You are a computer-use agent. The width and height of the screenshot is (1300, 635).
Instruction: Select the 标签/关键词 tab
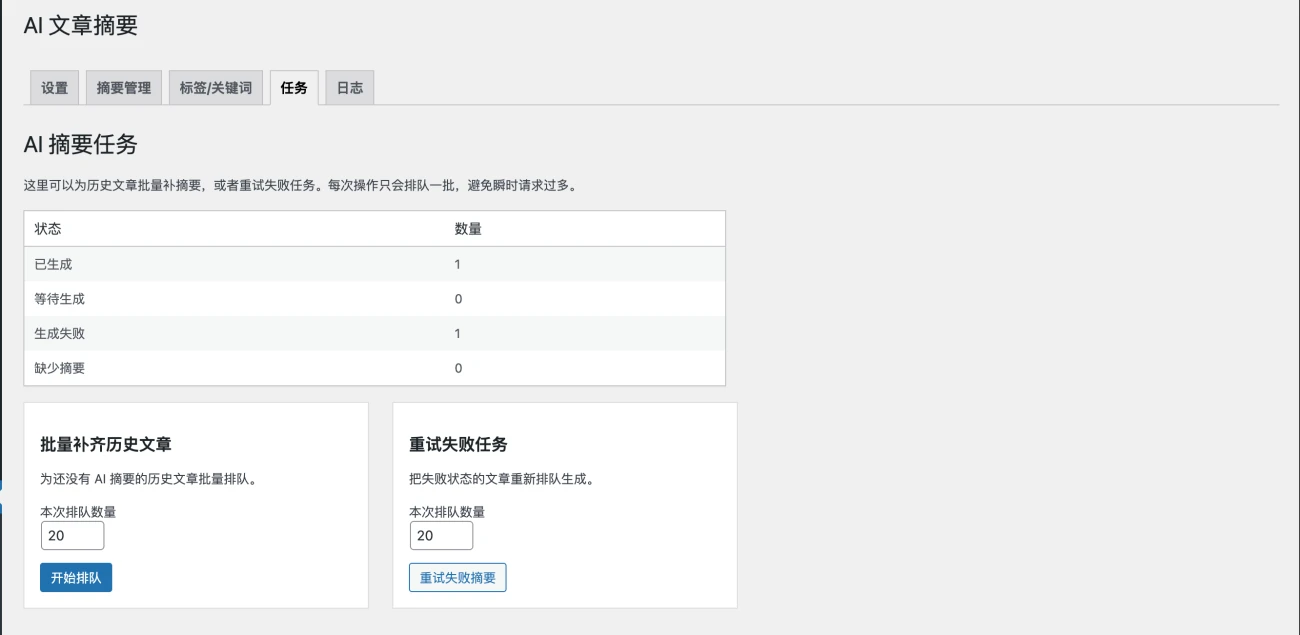click(x=215, y=87)
